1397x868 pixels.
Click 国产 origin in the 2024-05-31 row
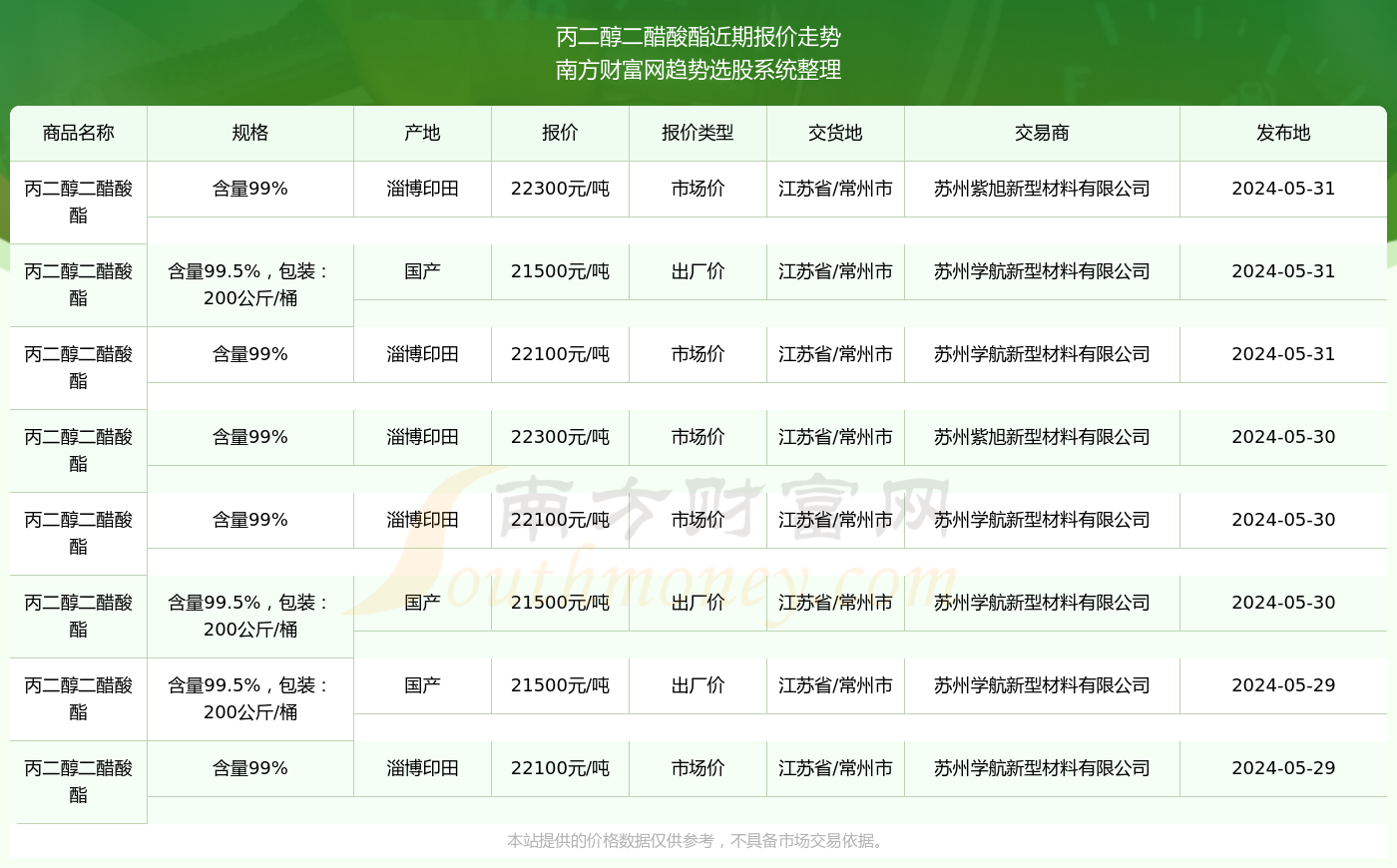pyautogui.click(x=423, y=271)
